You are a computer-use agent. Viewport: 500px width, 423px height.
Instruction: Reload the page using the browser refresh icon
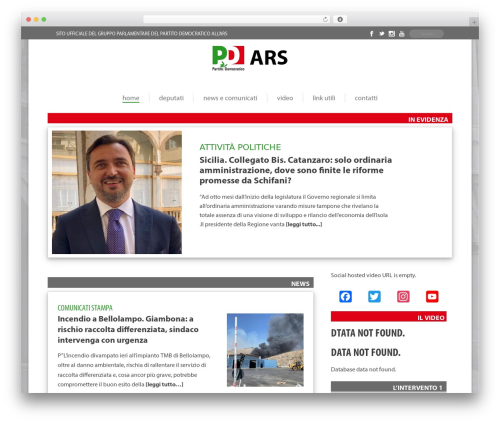click(325, 19)
